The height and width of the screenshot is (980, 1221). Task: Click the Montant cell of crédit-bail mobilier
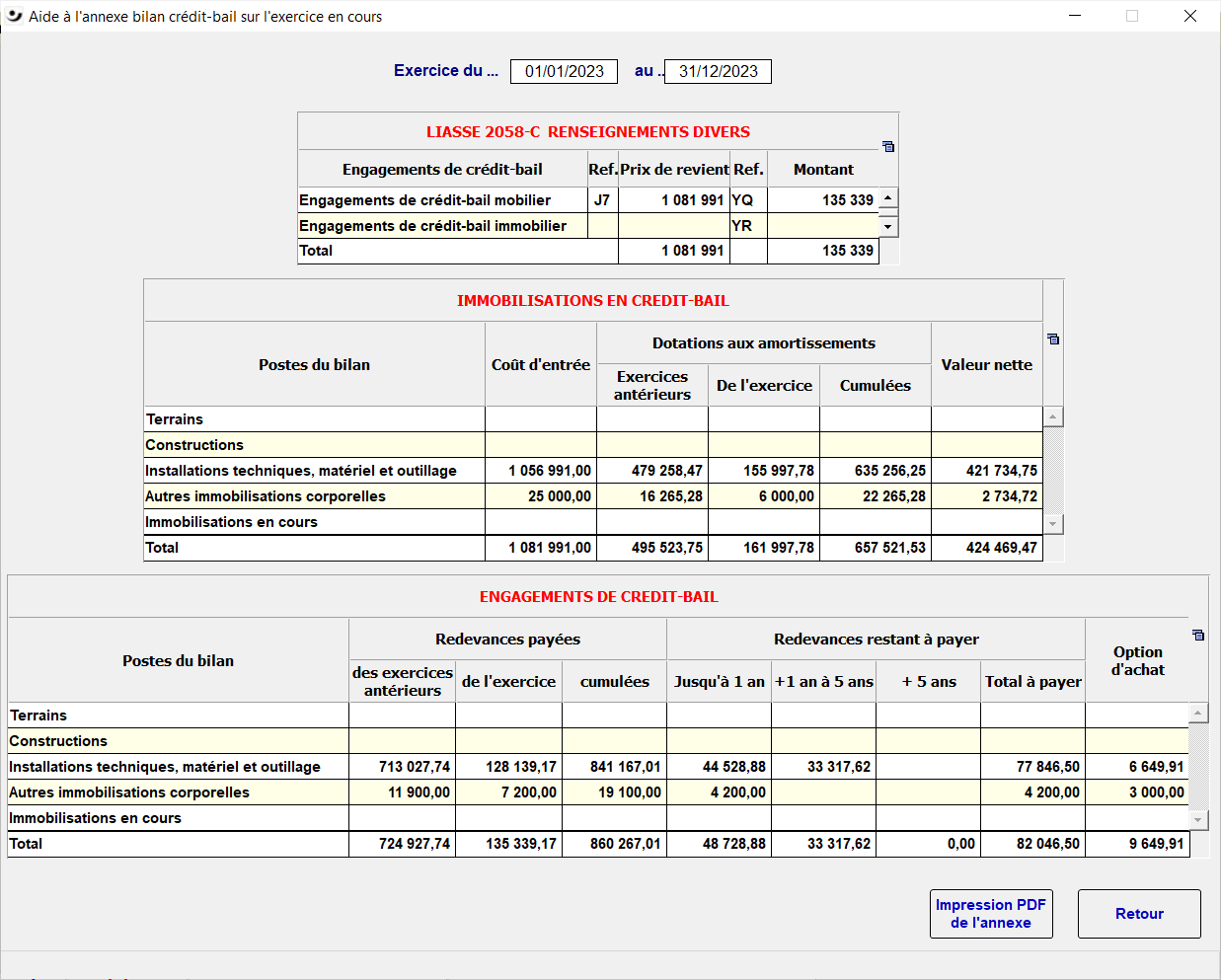823,200
